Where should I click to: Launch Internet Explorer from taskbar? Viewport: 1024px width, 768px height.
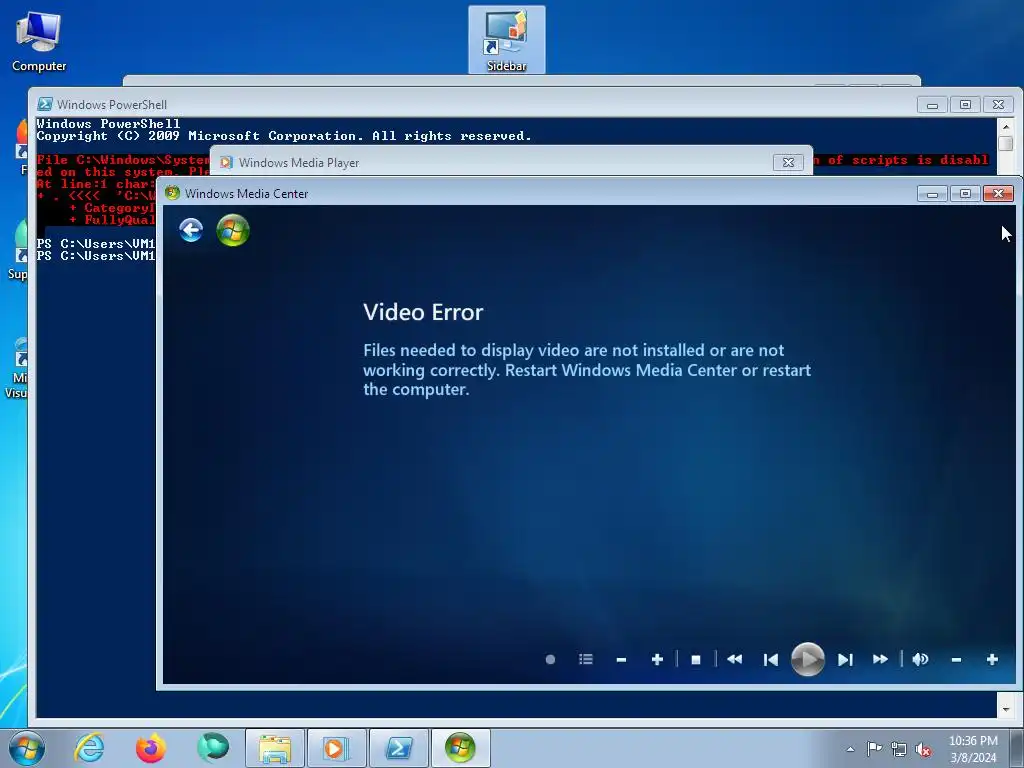click(89, 748)
